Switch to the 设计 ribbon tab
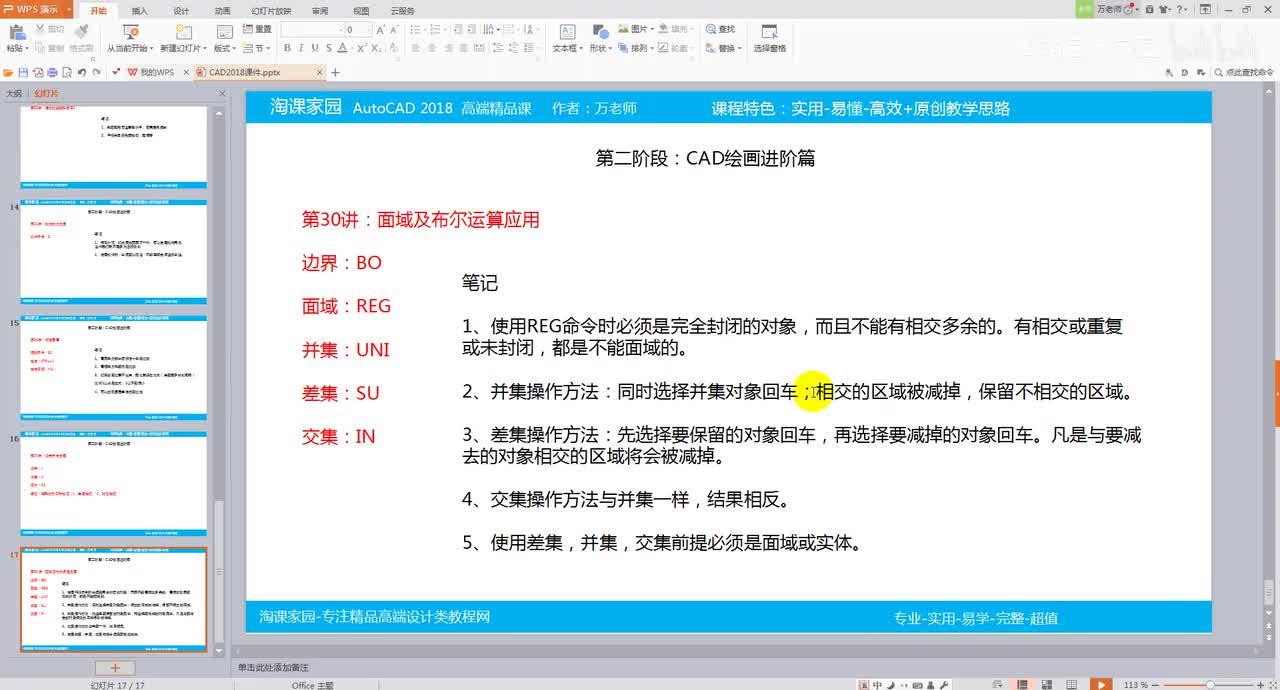Image resolution: width=1280 pixels, height=690 pixels. (x=181, y=11)
